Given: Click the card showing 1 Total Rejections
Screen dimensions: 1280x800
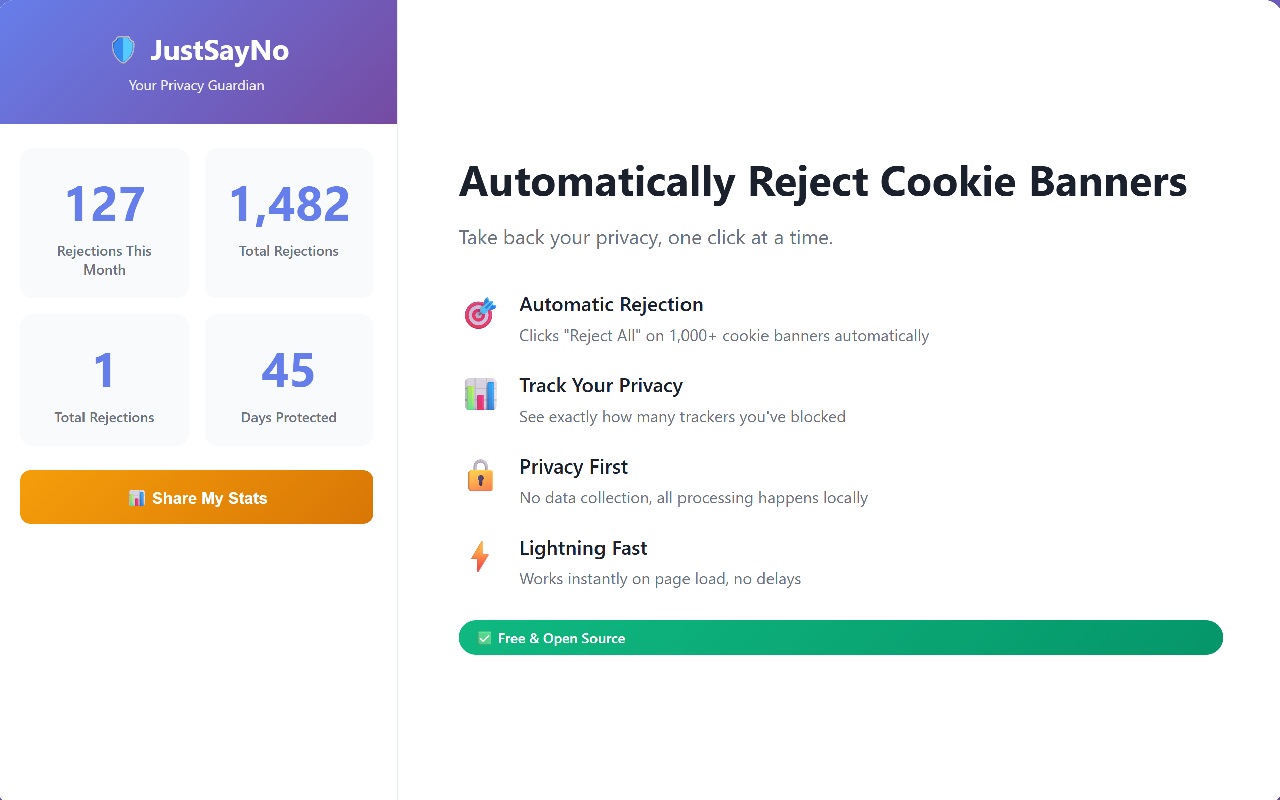Looking at the screenshot, I should point(104,380).
